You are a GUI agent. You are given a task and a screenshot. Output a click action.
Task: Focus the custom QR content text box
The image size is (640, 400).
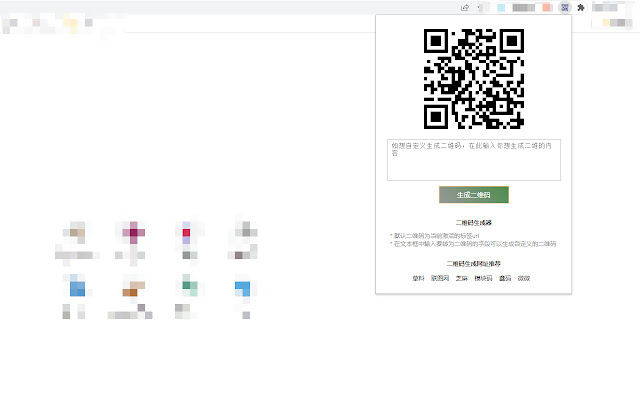[474, 160]
